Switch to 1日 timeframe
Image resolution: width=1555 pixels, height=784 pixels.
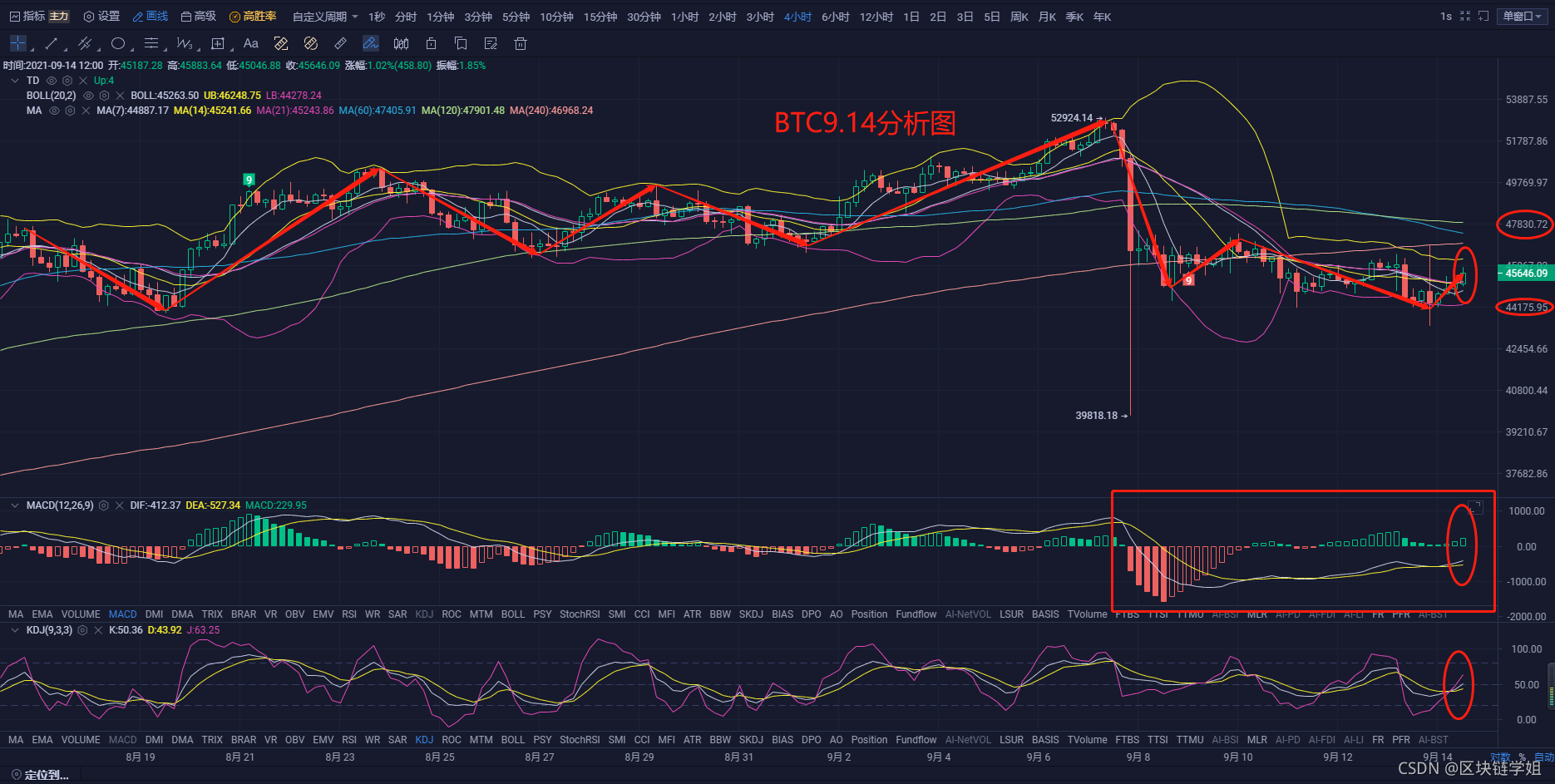(x=911, y=17)
